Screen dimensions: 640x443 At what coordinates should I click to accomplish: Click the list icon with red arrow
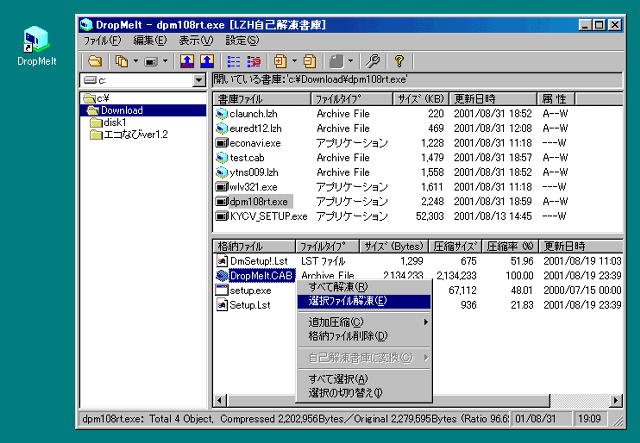[253, 61]
